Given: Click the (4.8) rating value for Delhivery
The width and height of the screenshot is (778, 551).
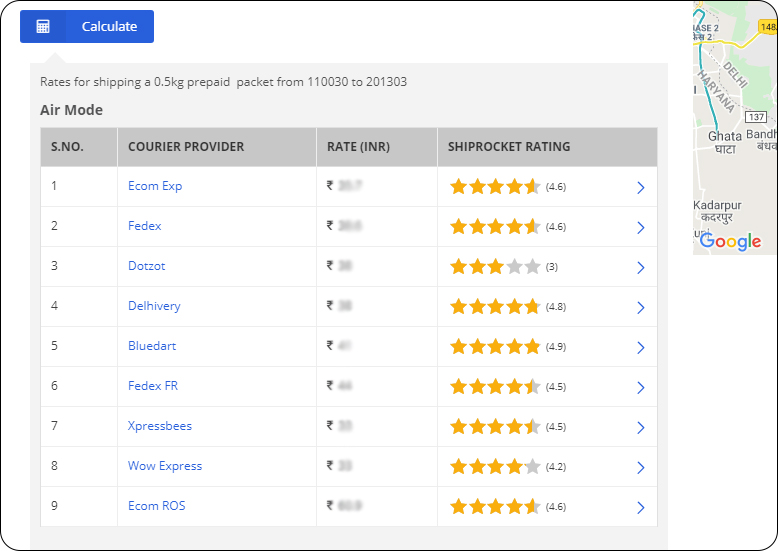Looking at the screenshot, I should point(556,307).
